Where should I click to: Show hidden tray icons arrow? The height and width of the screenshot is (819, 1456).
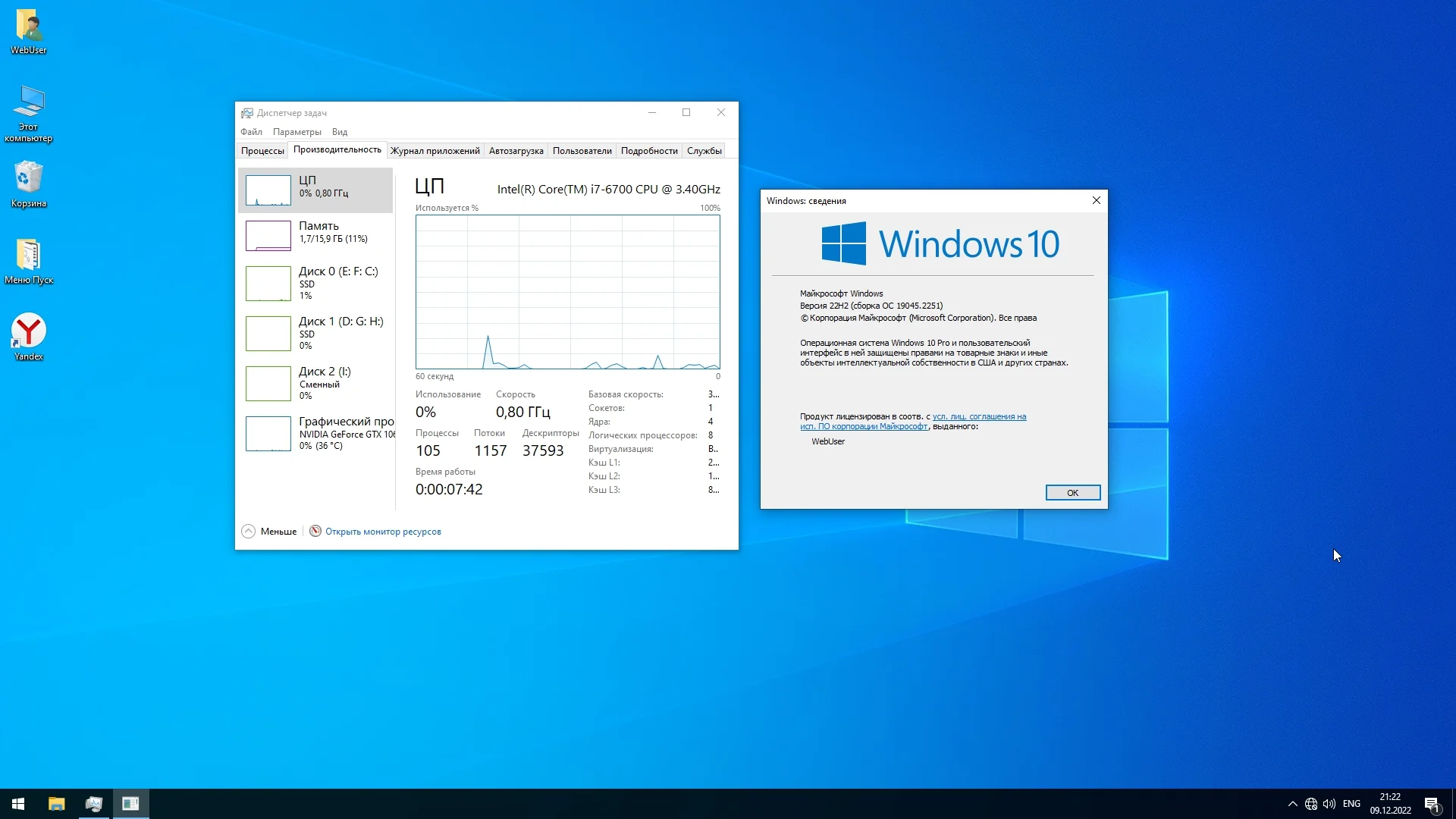(1293, 804)
